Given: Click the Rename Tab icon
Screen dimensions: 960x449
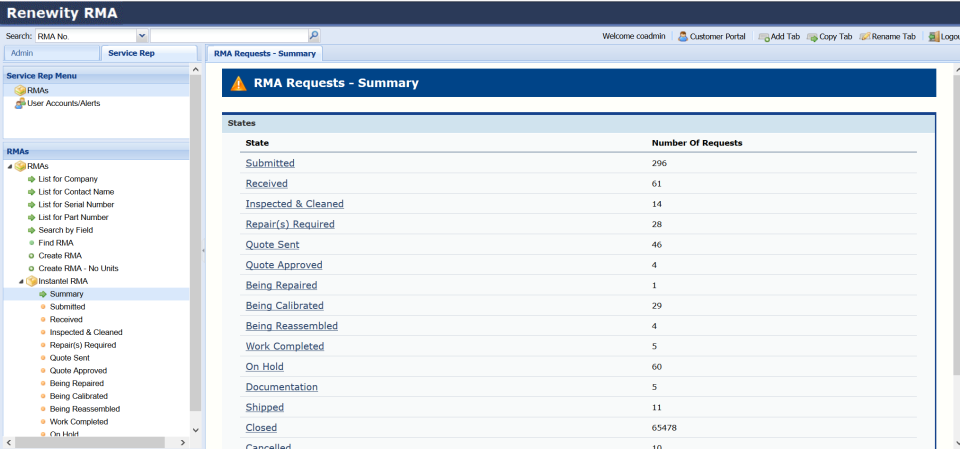Looking at the screenshot, I should tap(864, 37).
